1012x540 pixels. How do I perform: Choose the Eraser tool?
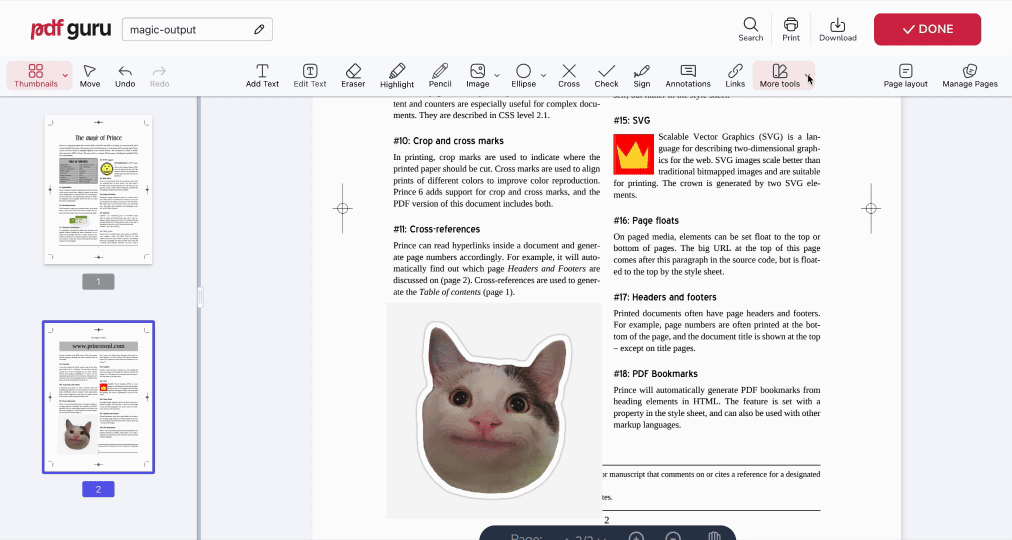pos(353,75)
